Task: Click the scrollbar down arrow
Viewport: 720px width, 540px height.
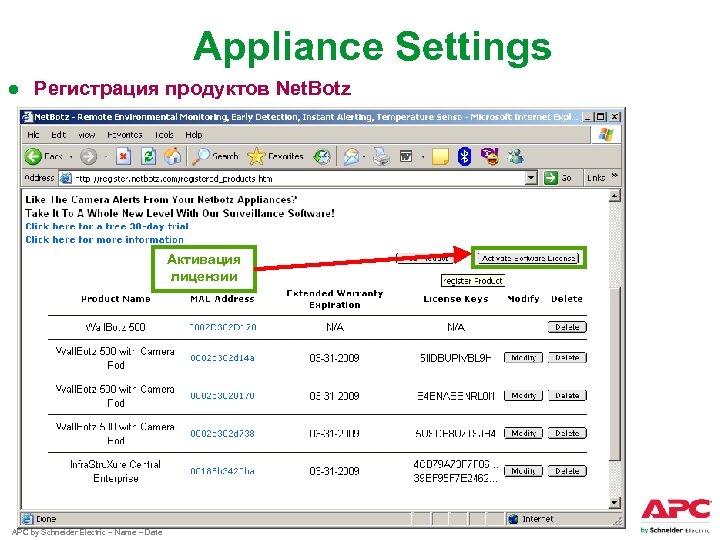Action: tap(615, 502)
